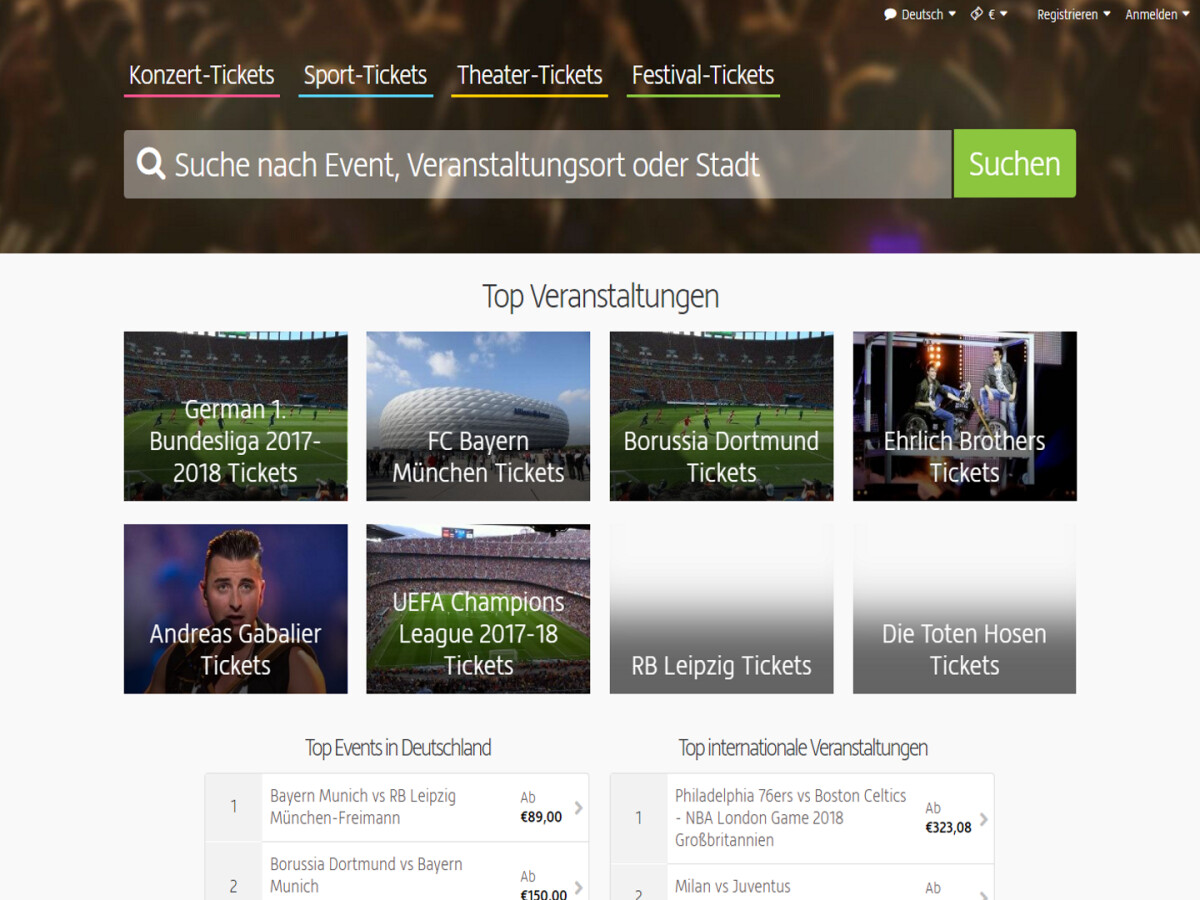Click chevron next to €323,08 price
1200x900 pixels.
point(984,819)
